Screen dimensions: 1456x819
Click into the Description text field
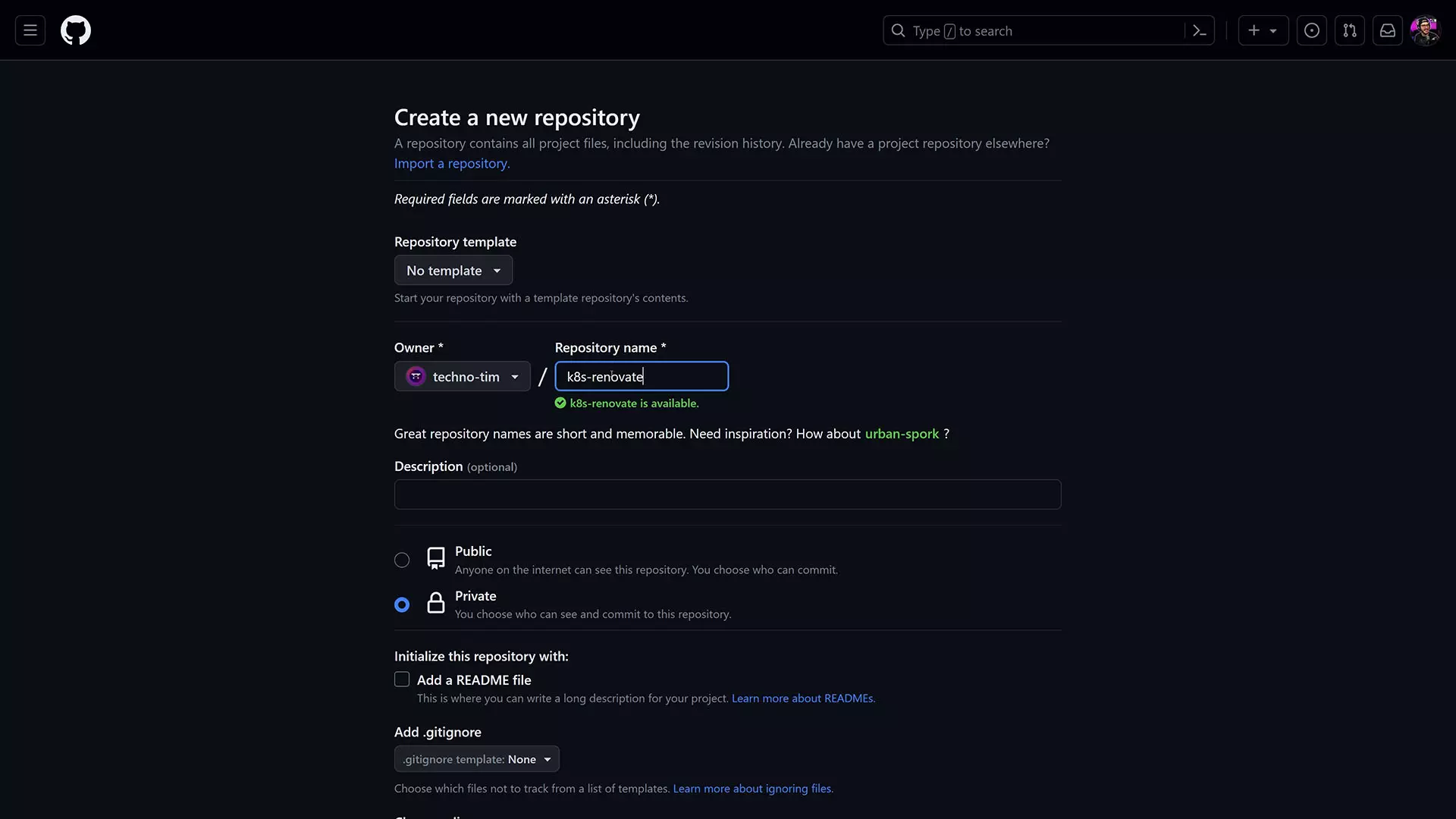[727, 494]
